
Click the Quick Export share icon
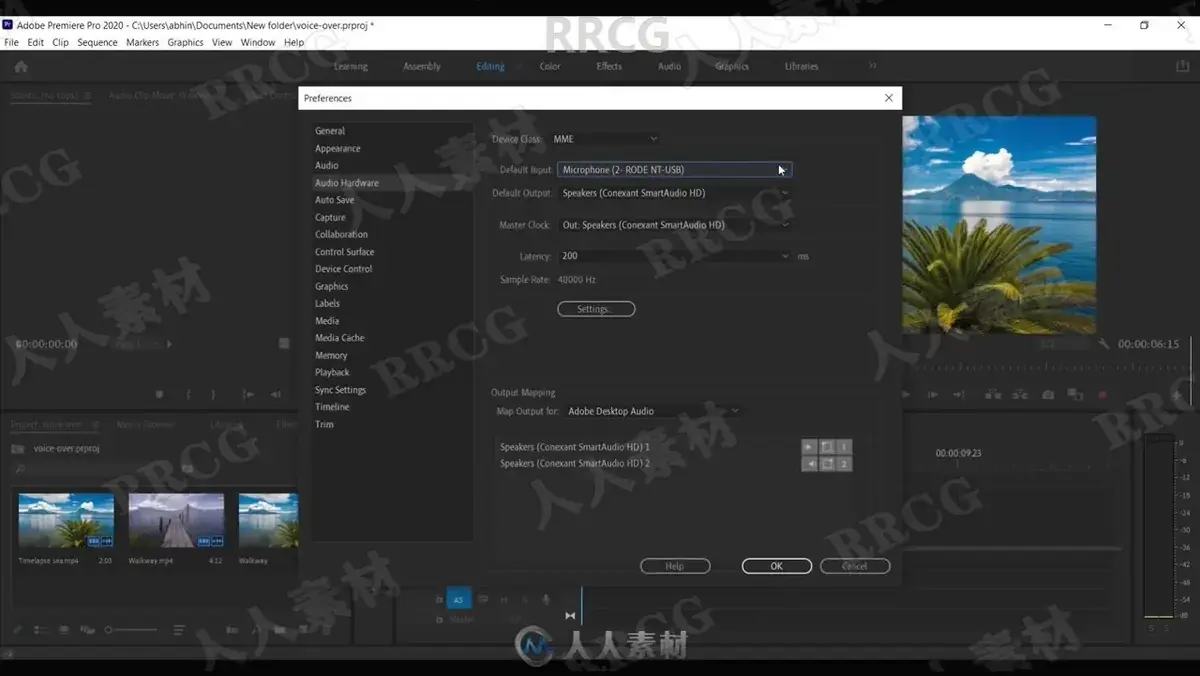pyautogui.click(x=1183, y=66)
